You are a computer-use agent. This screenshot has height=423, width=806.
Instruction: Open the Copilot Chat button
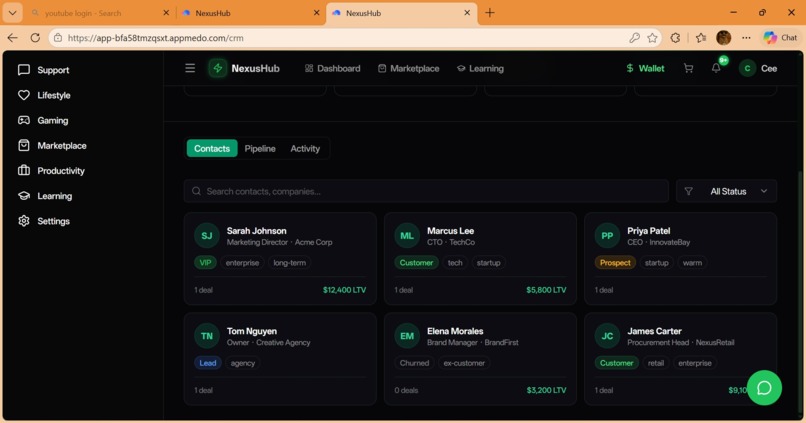pos(780,38)
